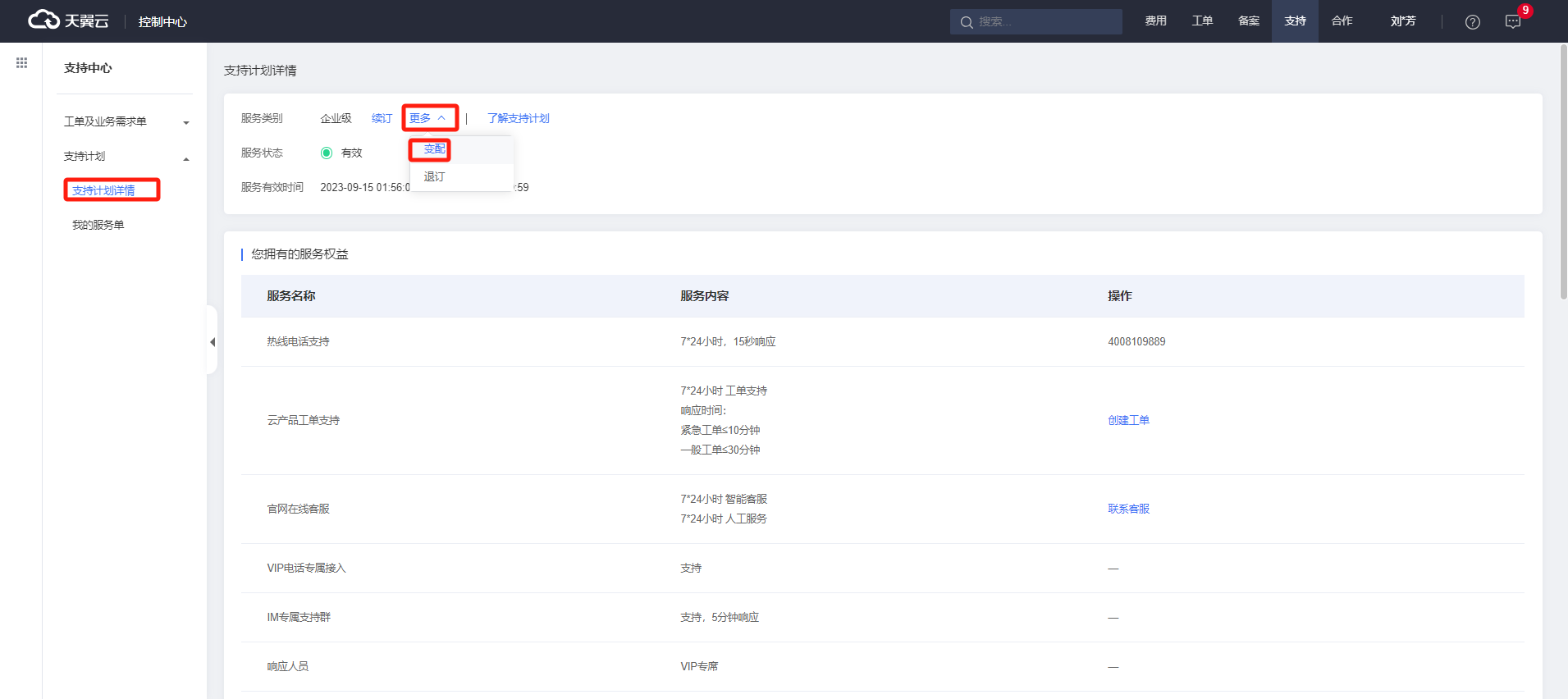Open the apps grid menu icon

point(21,63)
